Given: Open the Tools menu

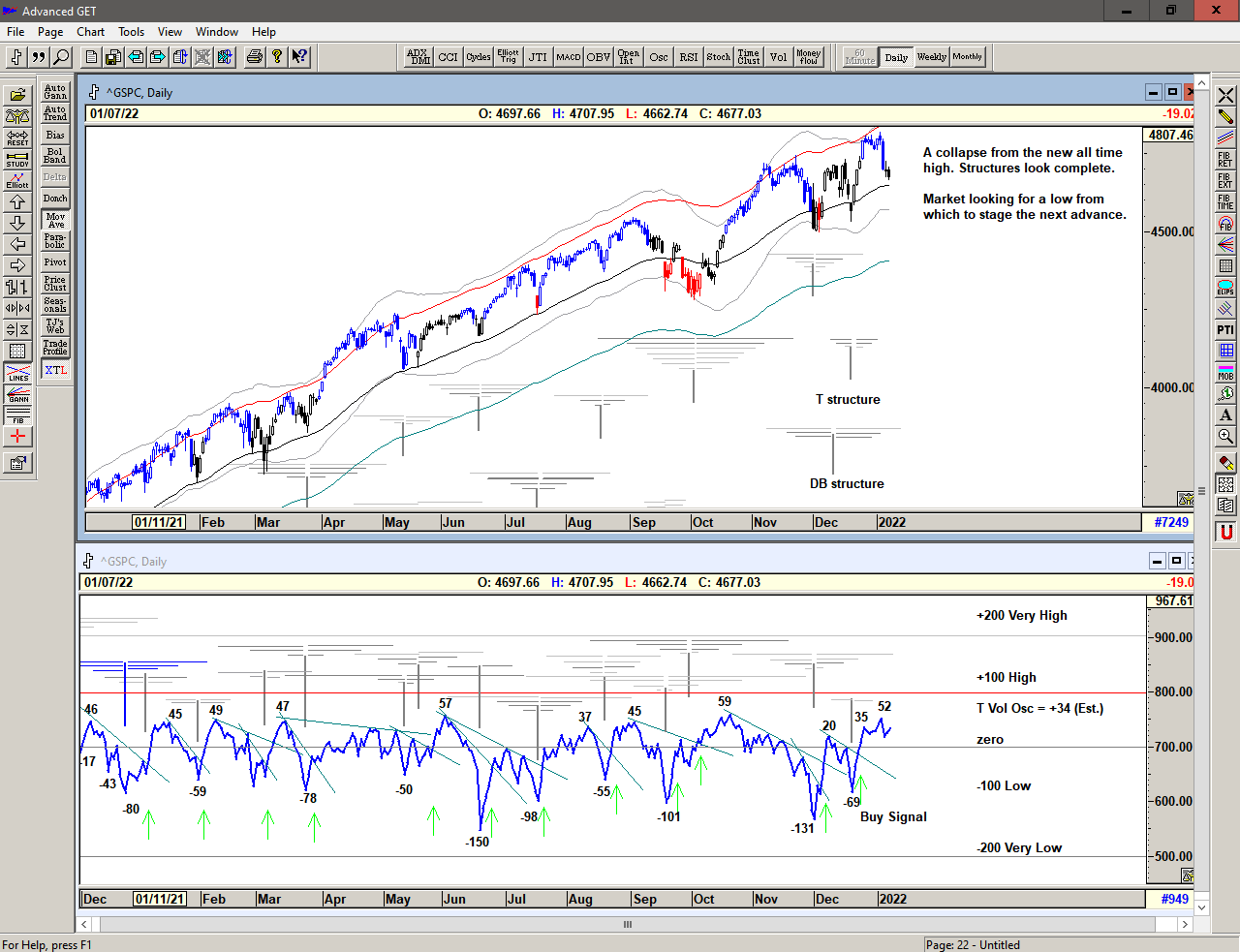Looking at the screenshot, I should [131, 32].
